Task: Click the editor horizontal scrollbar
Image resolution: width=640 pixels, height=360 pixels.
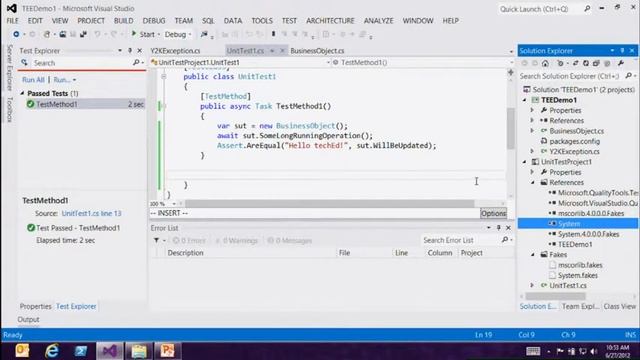Action: click(329, 203)
